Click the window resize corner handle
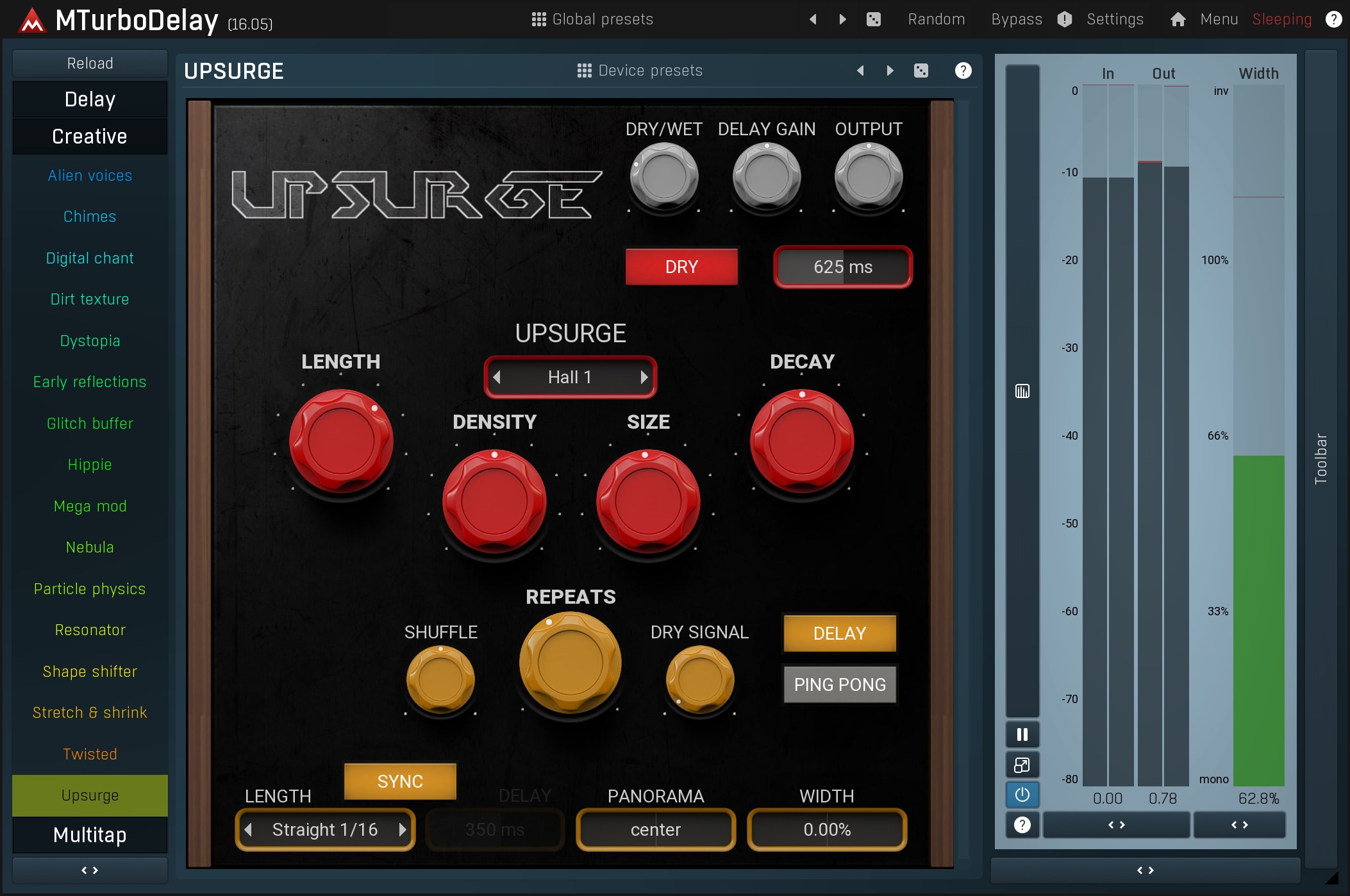Image resolution: width=1350 pixels, height=896 pixels. (1332, 877)
